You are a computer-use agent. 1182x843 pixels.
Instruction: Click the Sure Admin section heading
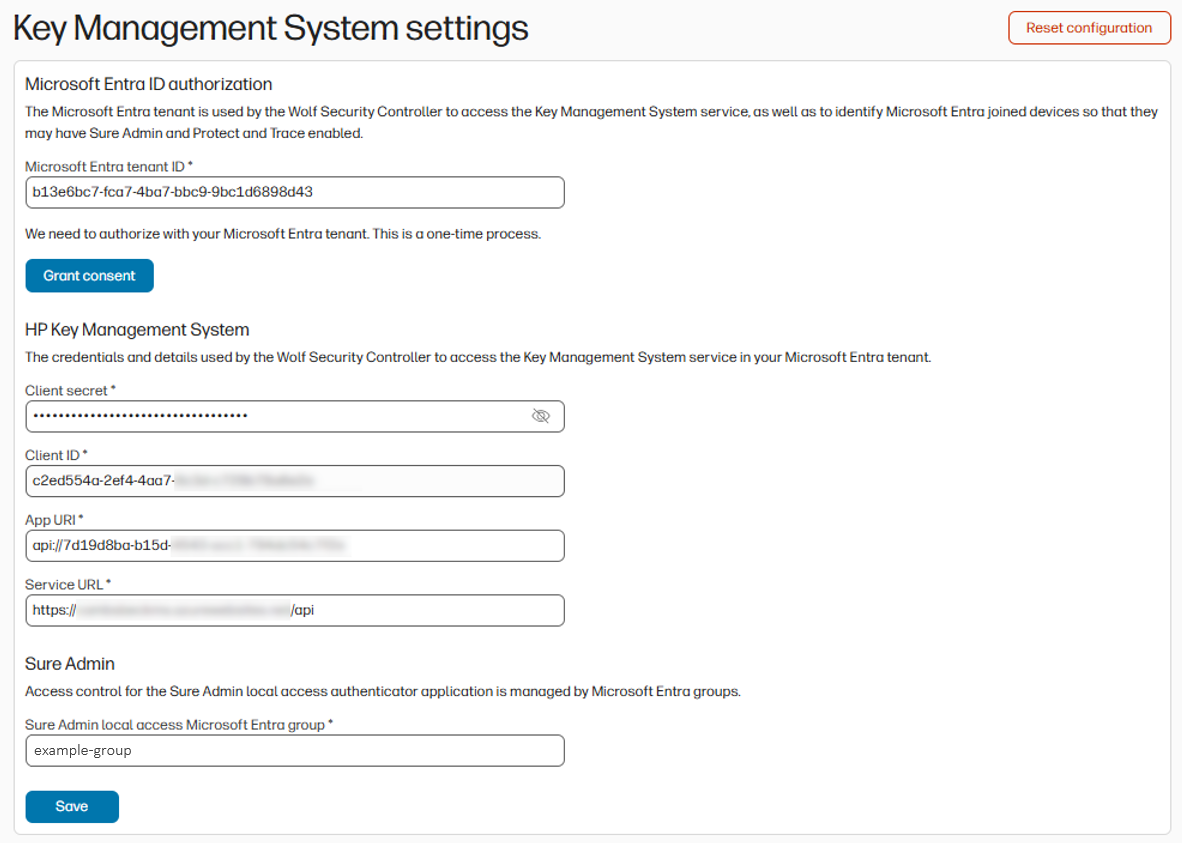click(x=70, y=664)
